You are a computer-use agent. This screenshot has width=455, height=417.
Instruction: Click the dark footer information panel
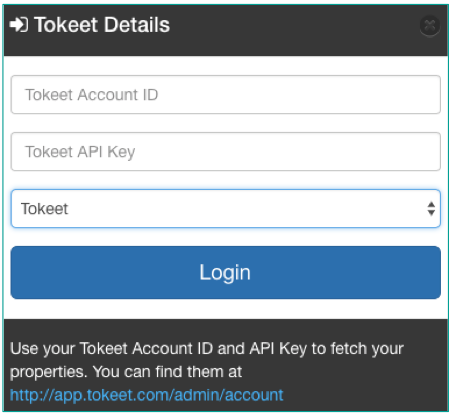click(226, 365)
